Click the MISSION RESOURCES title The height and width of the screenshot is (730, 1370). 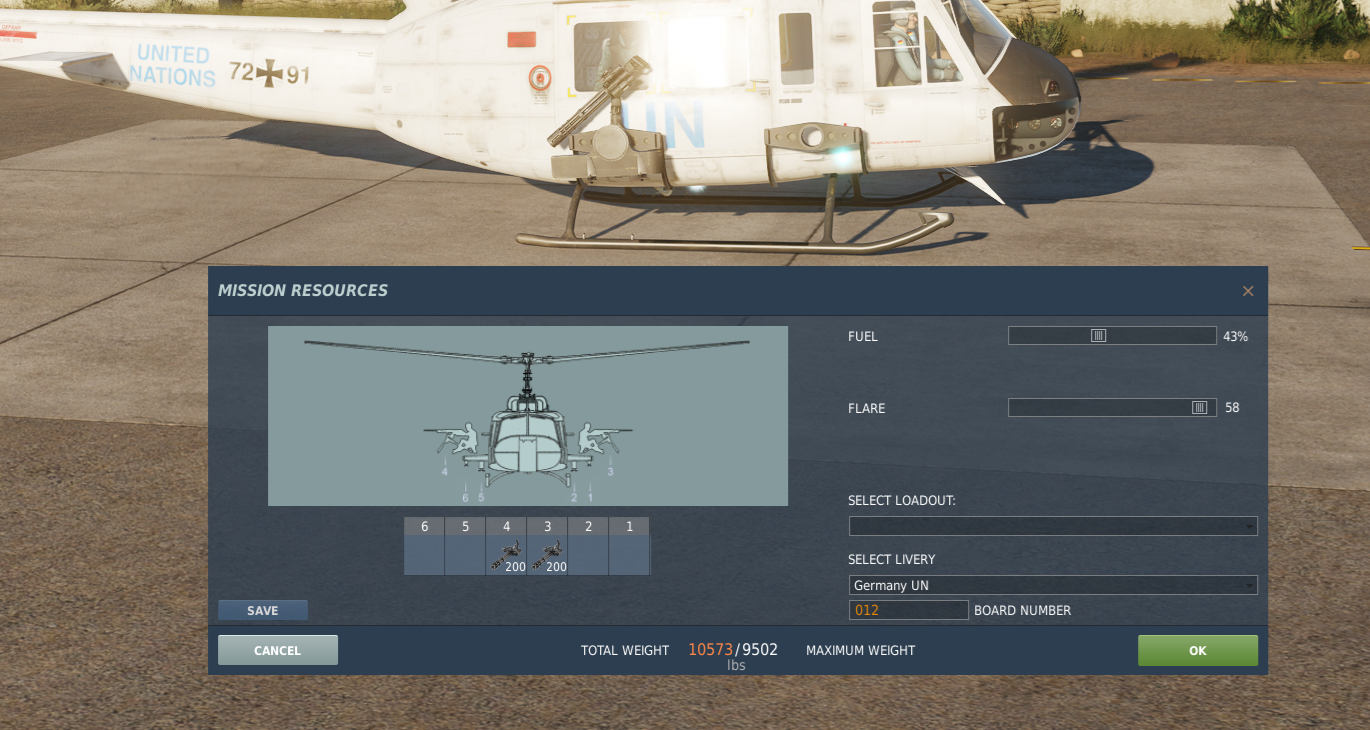pos(303,291)
